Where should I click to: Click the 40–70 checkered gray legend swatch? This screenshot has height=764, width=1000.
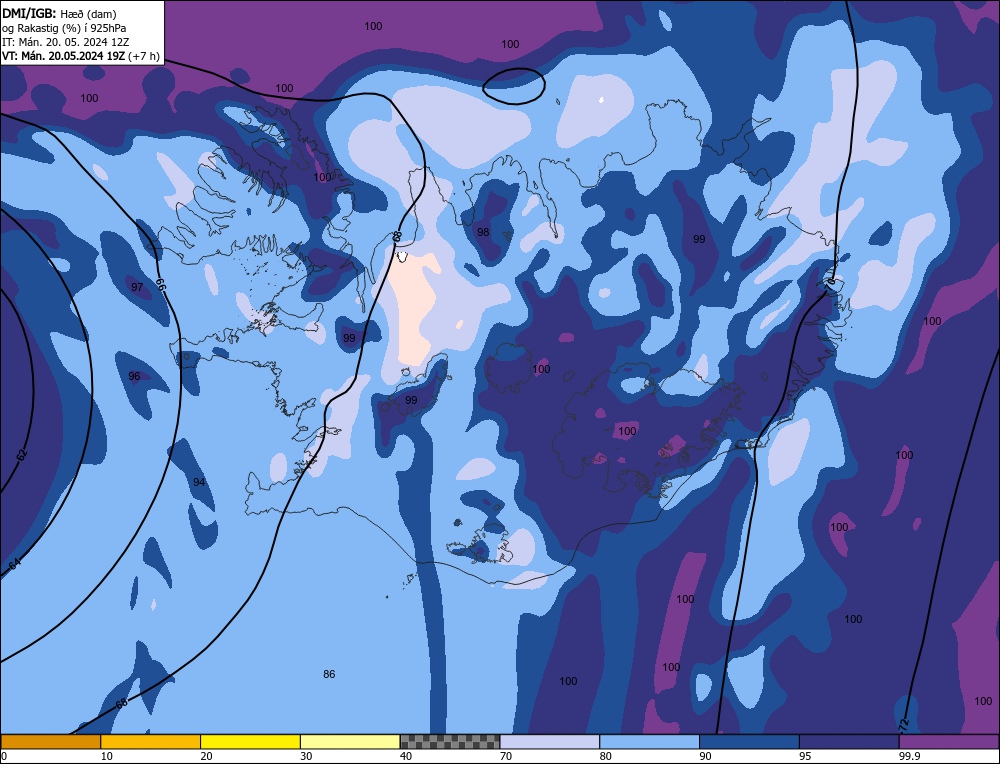click(450, 742)
